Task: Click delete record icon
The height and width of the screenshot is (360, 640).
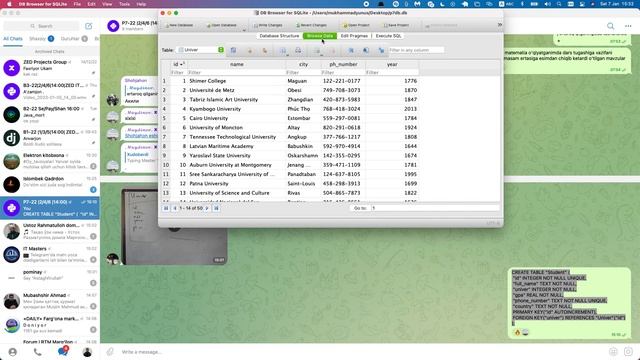Action: pyautogui.click(x=332, y=50)
